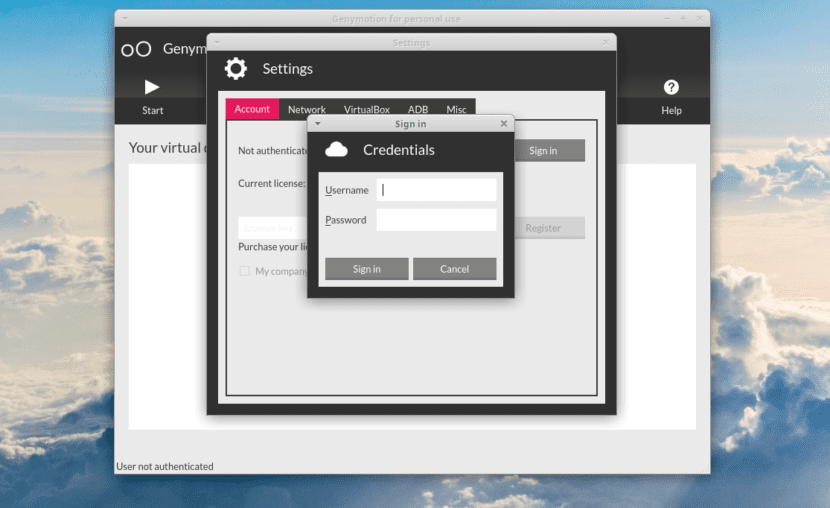
Task: Click the Settings gear icon
Action: (x=236, y=69)
